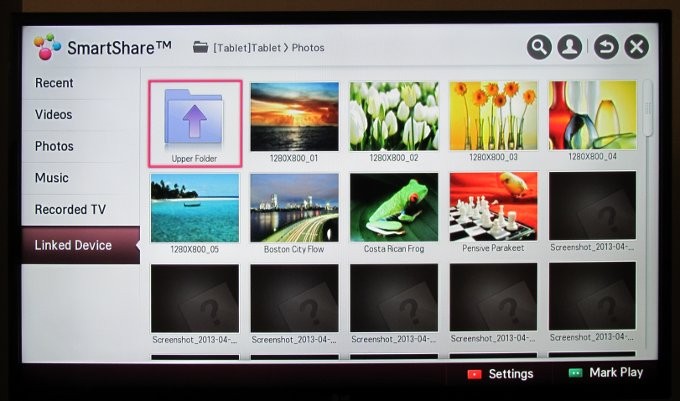Choose Music in the sidebar
Image resolution: width=680 pixels, height=401 pixels.
81,178
